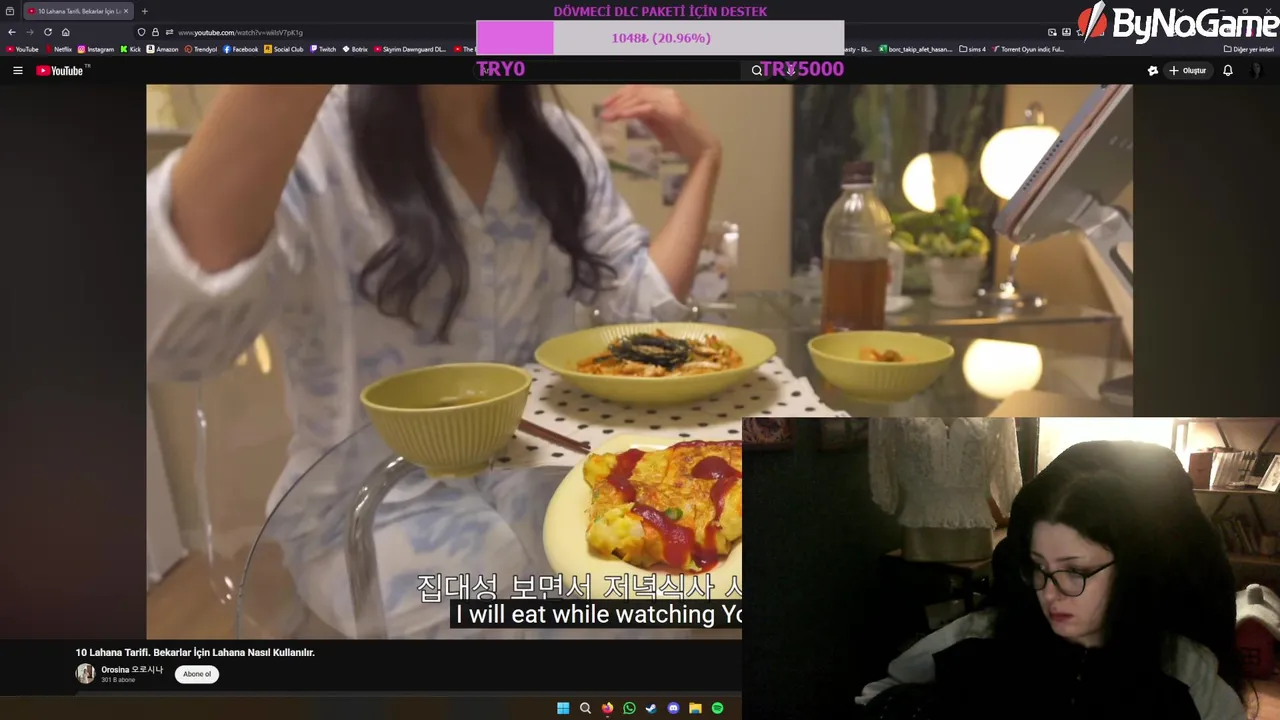
Task: Open the Instagram bookmark
Action: [x=96, y=49]
